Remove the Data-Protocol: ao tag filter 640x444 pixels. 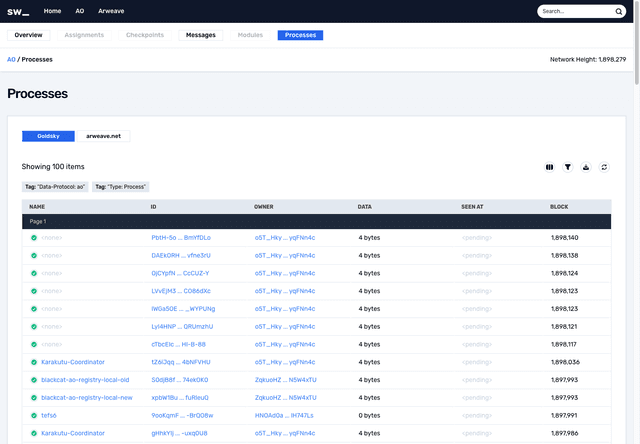point(55,187)
